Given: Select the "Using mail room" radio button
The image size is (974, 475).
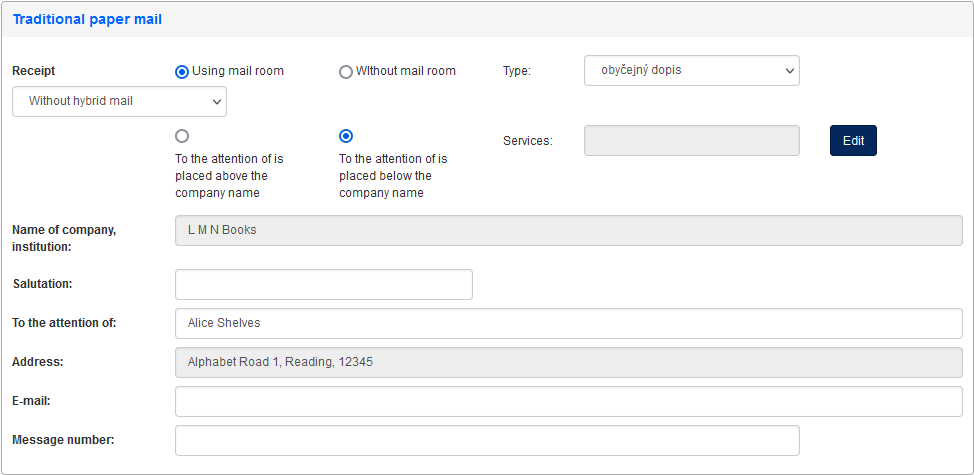Looking at the screenshot, I should 182,72.
